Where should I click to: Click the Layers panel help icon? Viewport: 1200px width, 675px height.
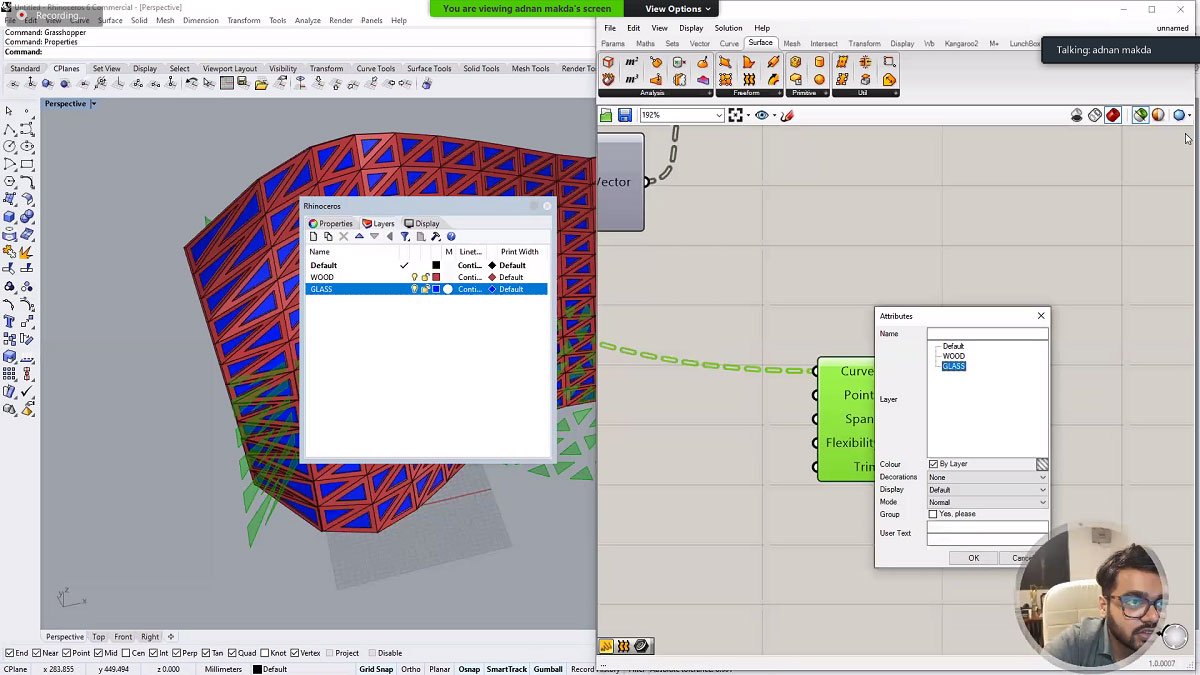click(451, 237)
